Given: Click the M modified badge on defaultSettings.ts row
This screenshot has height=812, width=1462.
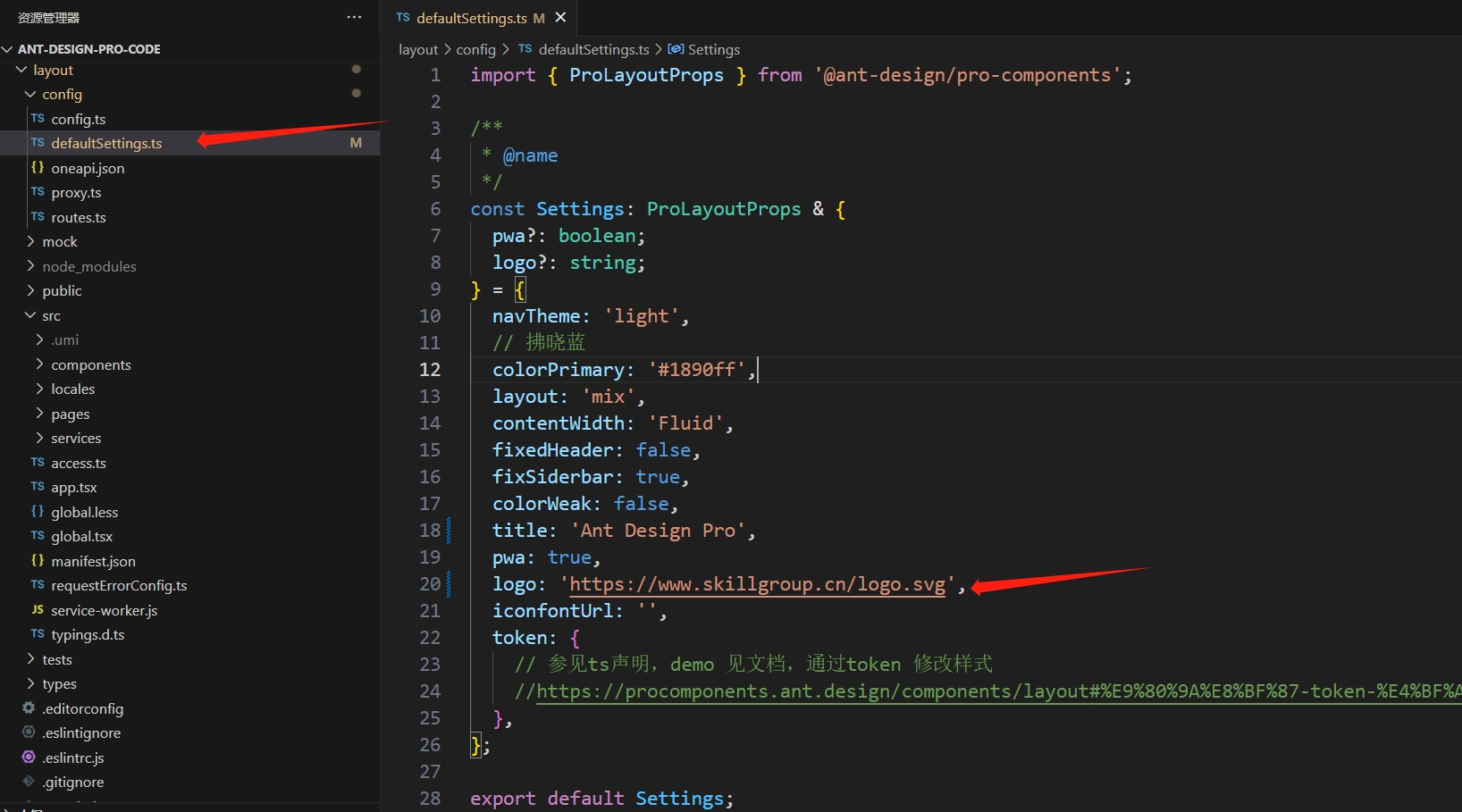Looking at the screenshot, I should pos(356,143).
